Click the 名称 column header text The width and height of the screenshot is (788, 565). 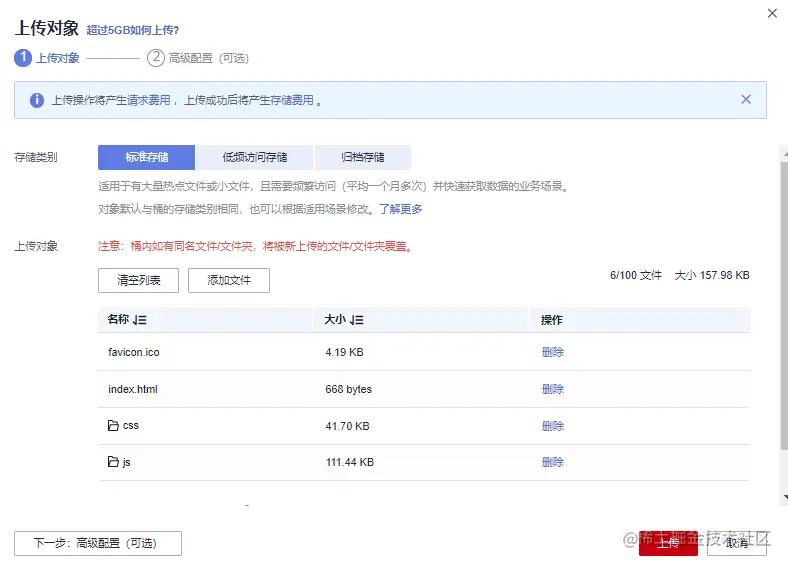click(118, 319)
